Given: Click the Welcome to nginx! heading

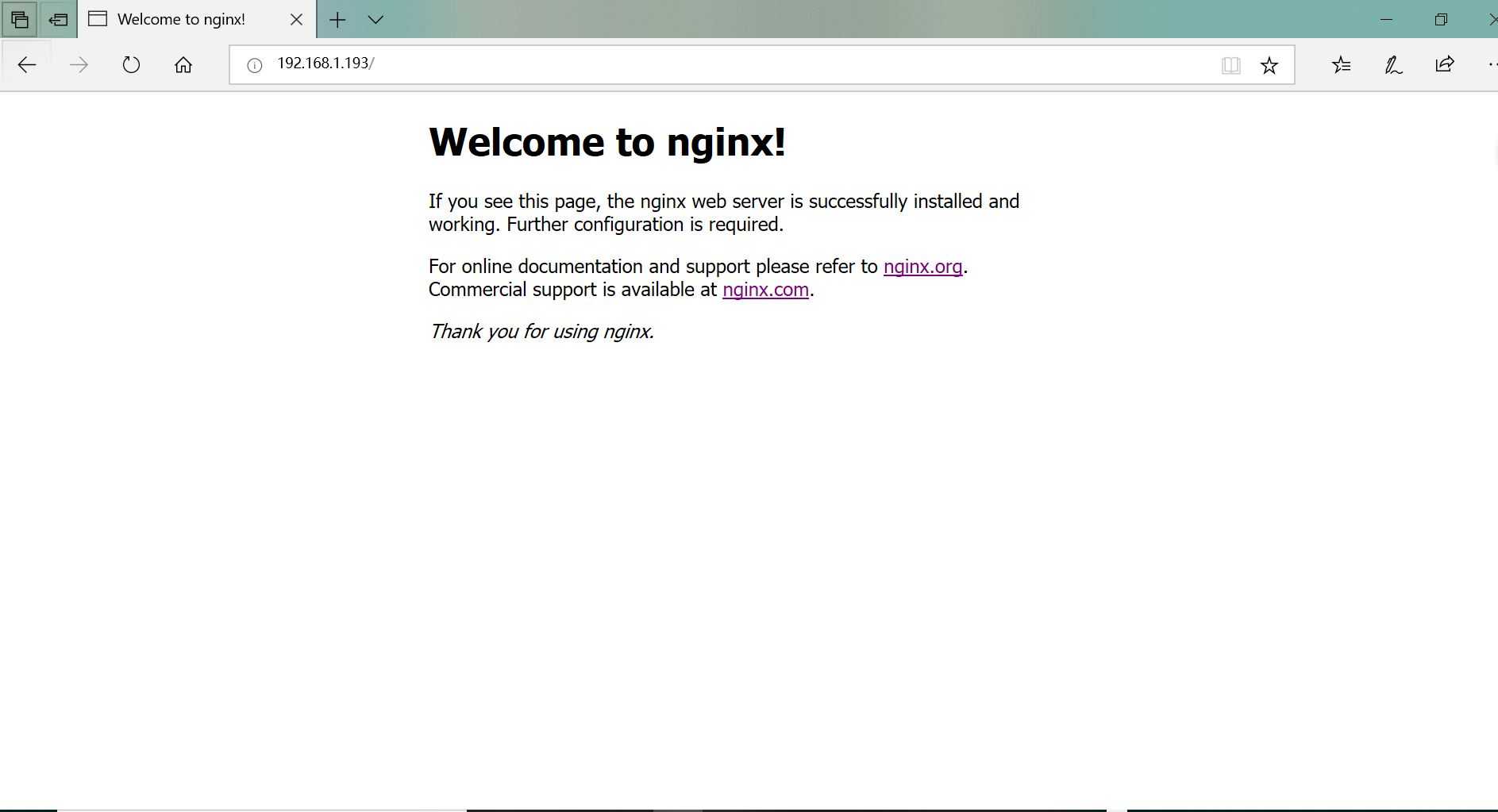Looking at the screenshot, I should pyautogui.click(x=607, y=143).
